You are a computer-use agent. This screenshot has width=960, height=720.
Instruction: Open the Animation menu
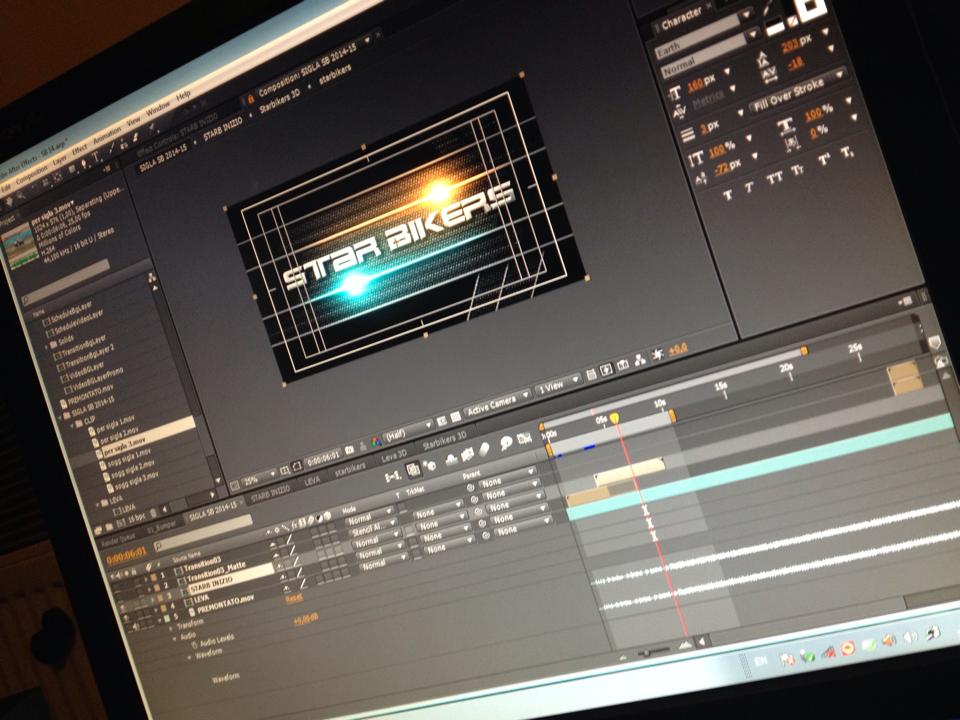click(x=107, y=136)
